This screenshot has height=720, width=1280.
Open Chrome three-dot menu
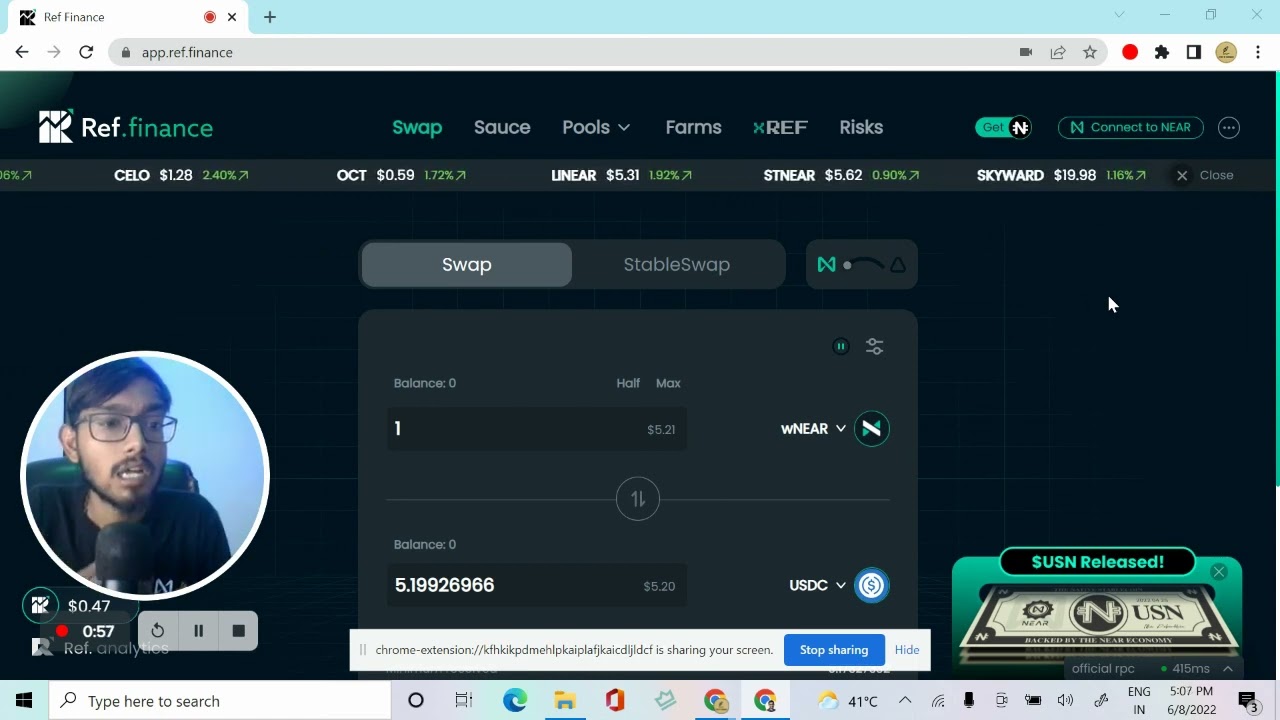tap(1258, 52)
